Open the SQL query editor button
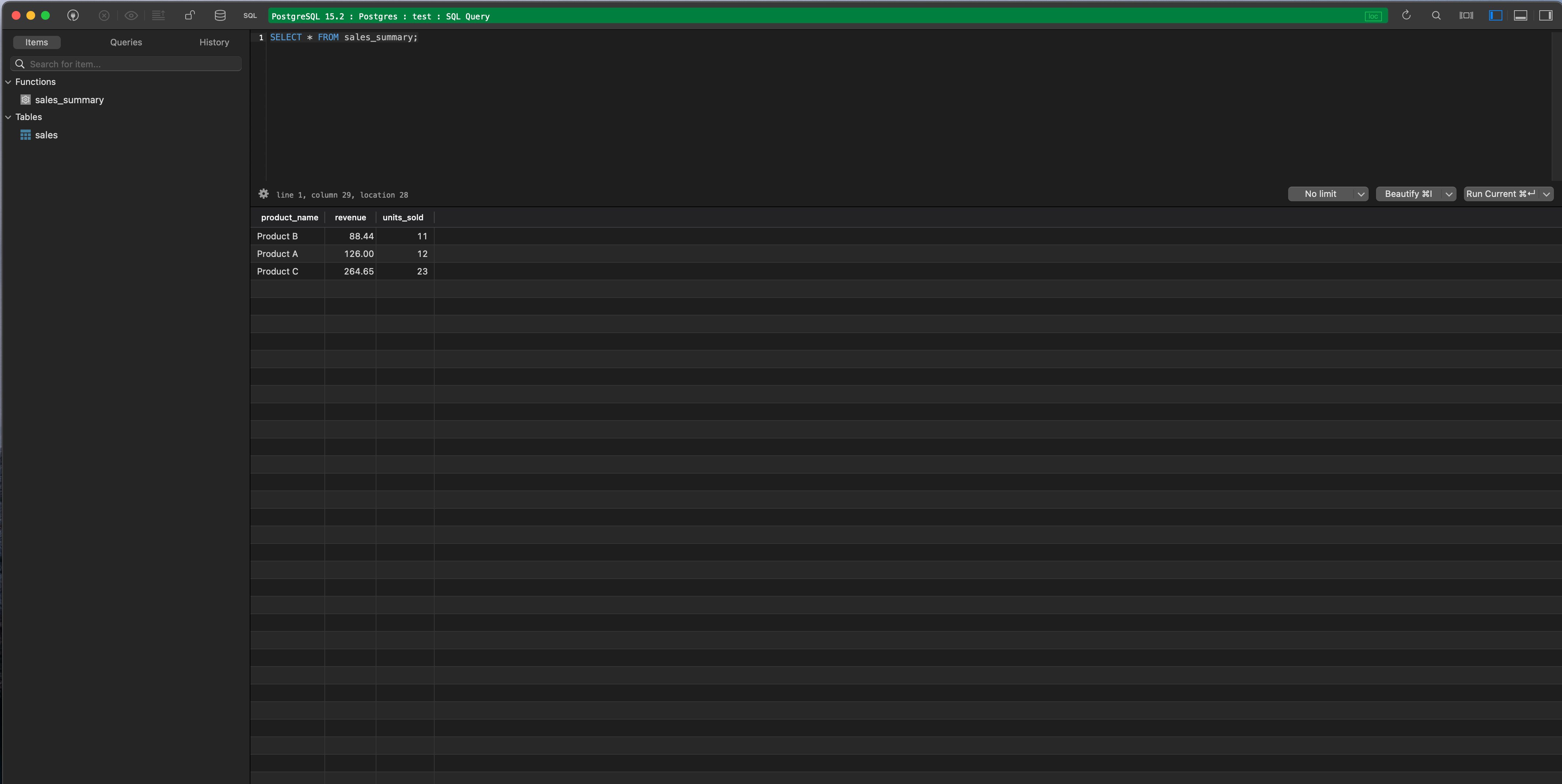Viewport: 1562px width, 784px height. pyautogui.click(x=250, y=16)
